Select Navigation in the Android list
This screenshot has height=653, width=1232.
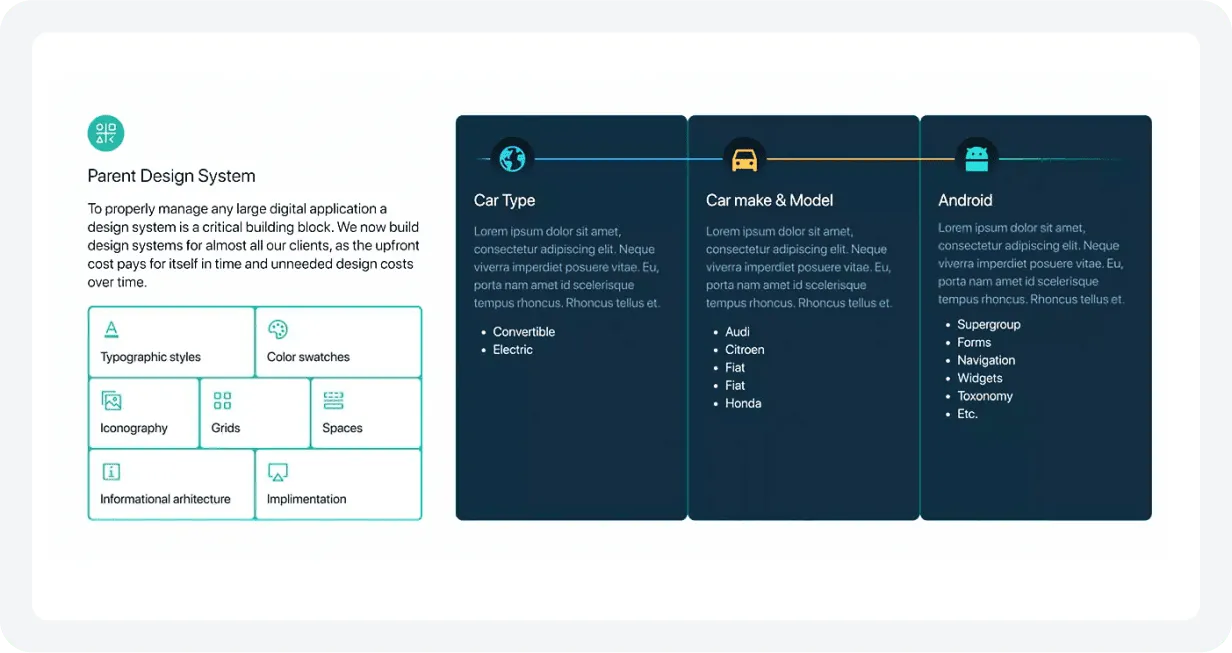986,360
